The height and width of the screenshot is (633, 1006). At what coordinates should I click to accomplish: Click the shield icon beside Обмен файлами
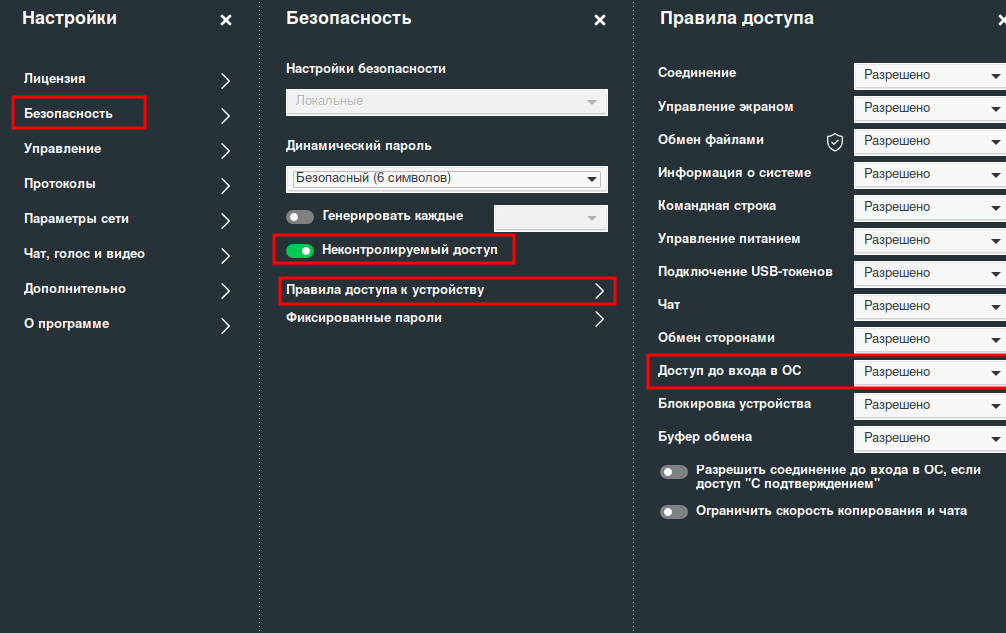coord(835,142)
